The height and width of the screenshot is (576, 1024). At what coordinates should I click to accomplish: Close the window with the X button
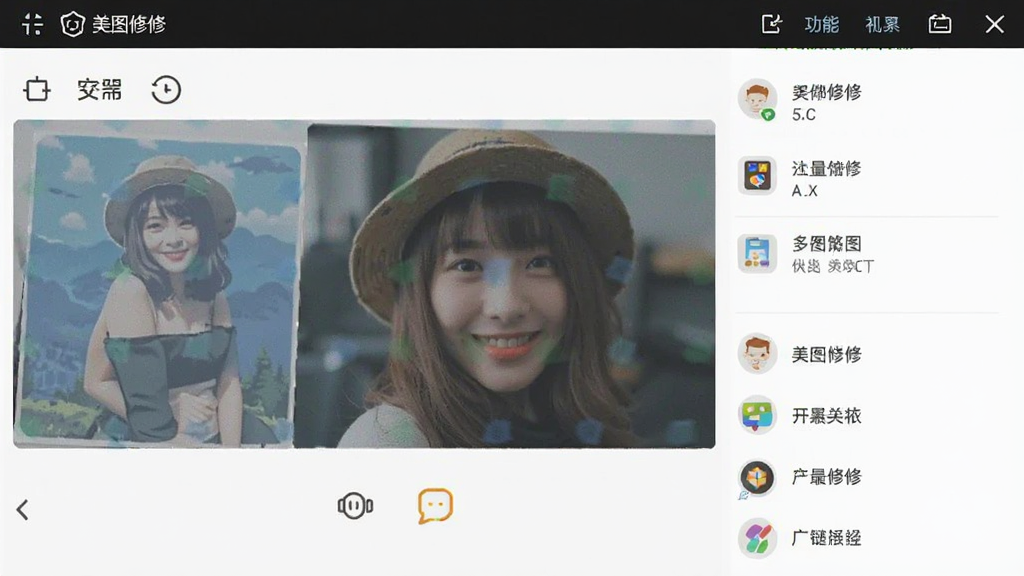click(x=995, y=24)
